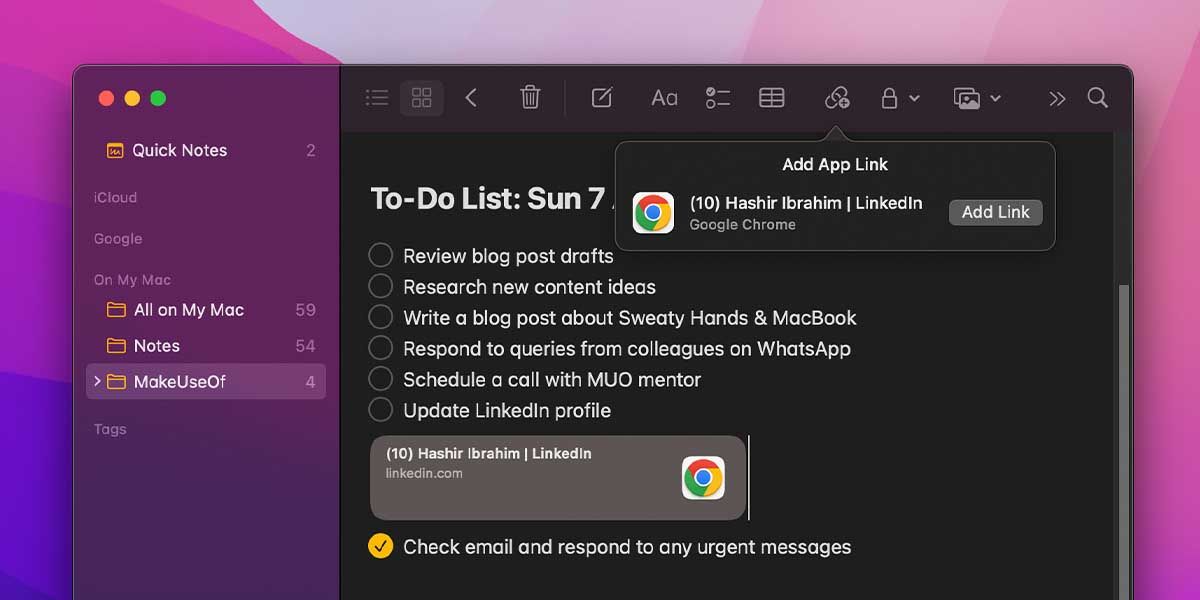Screen dimensions: 1200x600
Task: Switch to gallery view in toolbar
Action: point(422,98)
